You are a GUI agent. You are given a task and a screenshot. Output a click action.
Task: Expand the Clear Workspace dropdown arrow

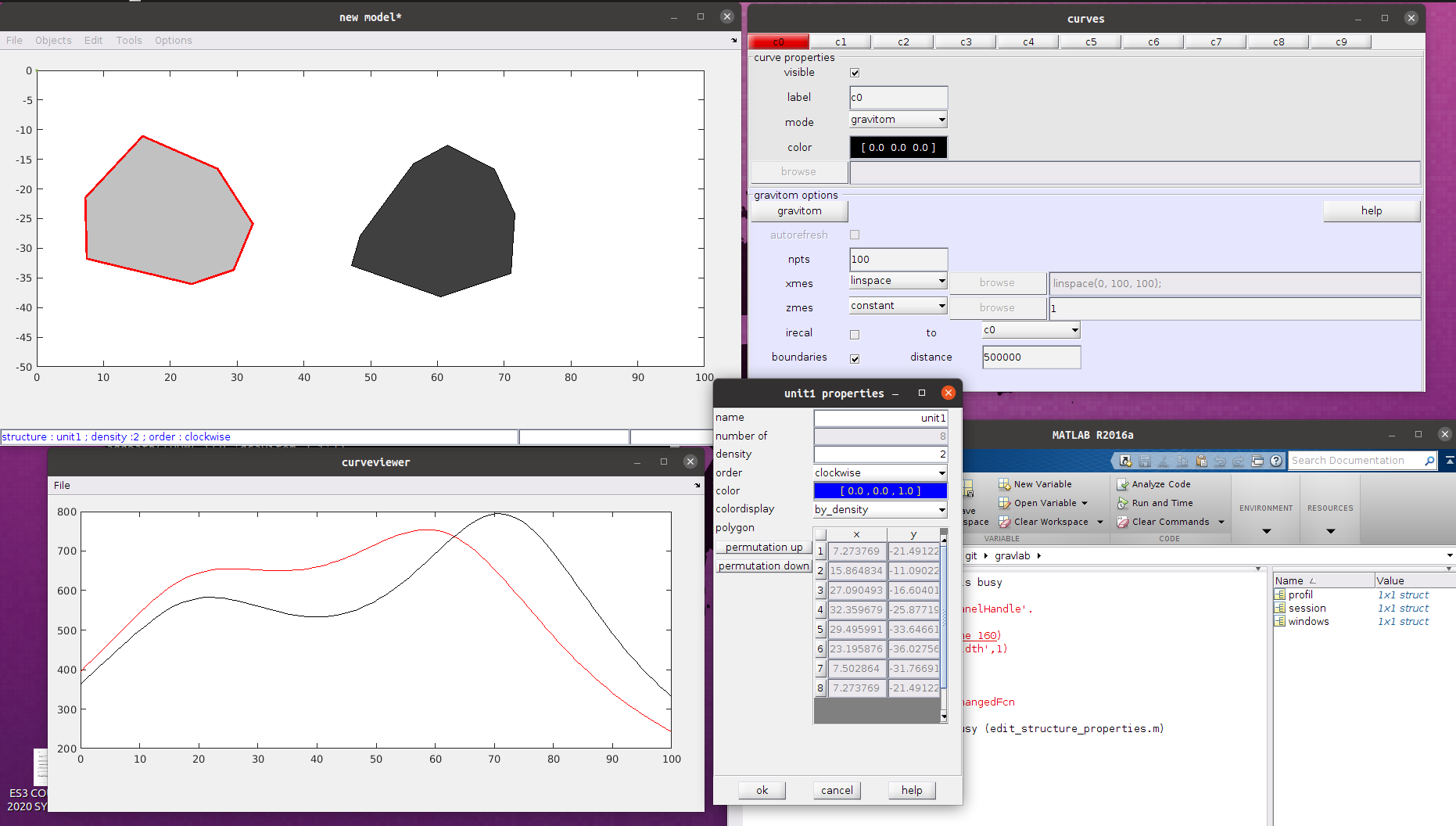point(1100,523)
